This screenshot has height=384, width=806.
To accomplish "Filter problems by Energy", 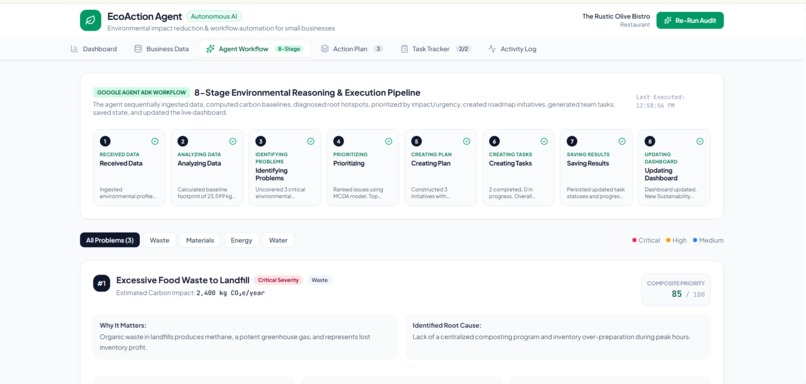I will (x=242, y=240).
